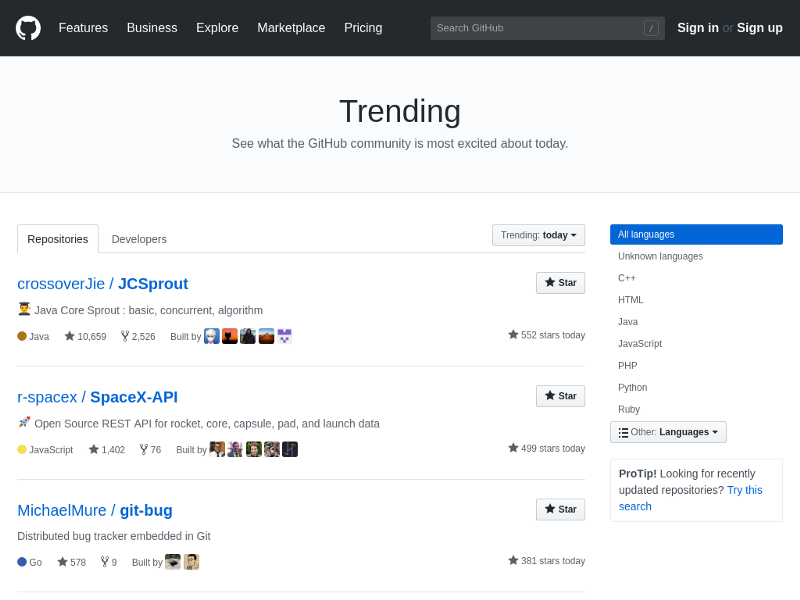Click fourth contributor avatar of JCSprout
The width and height of the screenshot is (800, 600).
coord(266,336)
